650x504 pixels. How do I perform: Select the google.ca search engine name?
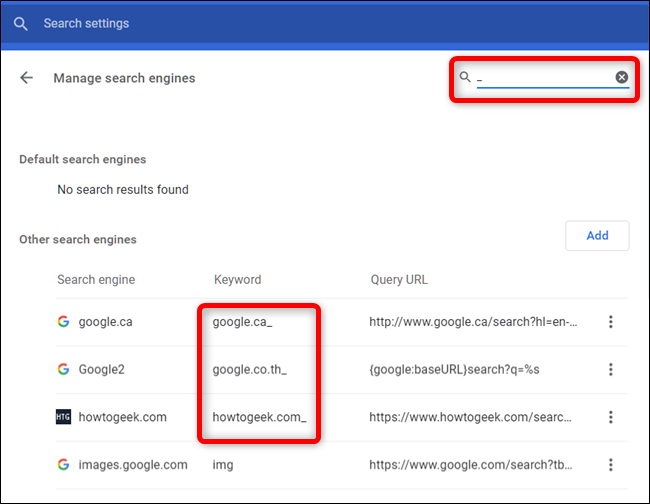click(x=105, y=322)
